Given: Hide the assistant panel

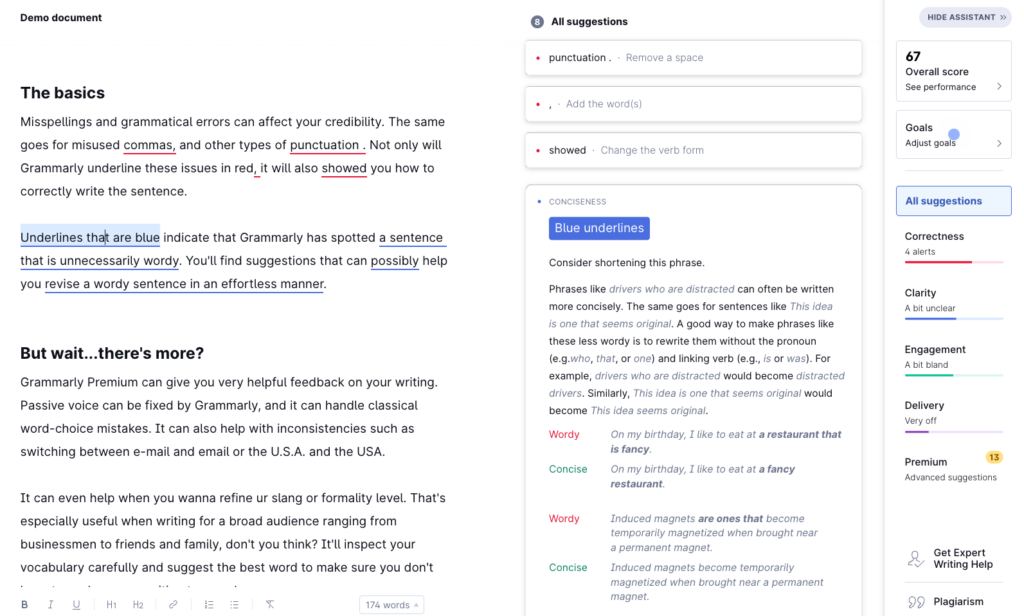Looking at the screenshot, I should coord(965,17).
